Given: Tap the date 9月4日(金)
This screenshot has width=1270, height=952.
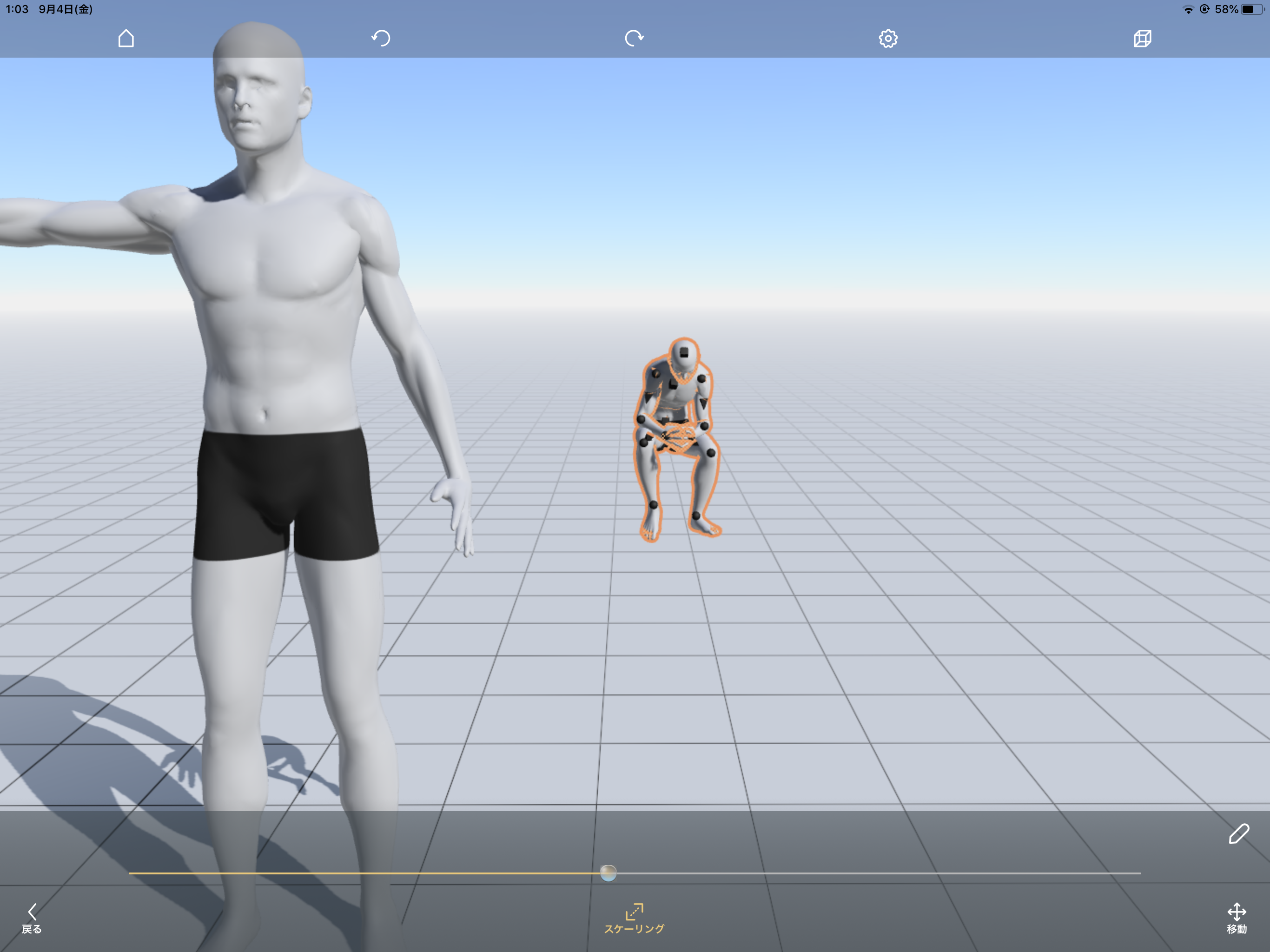Looking at the screenshot, I should click(66, 9).
